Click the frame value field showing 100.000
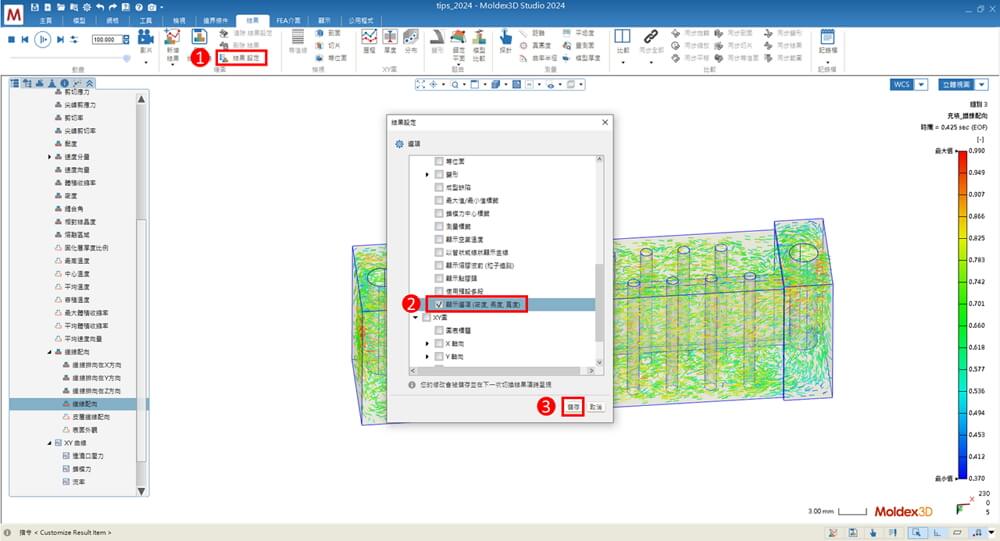Image resolution: width=1000 pixels, height=541 pixels. [x=106, y=40]
